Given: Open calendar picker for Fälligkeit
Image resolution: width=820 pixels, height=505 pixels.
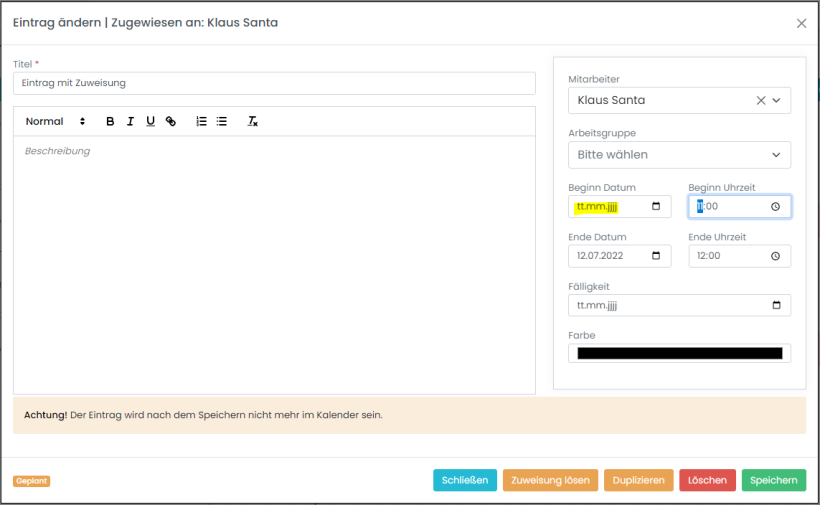Looking at the screenshot, I should tap(776, 305).
